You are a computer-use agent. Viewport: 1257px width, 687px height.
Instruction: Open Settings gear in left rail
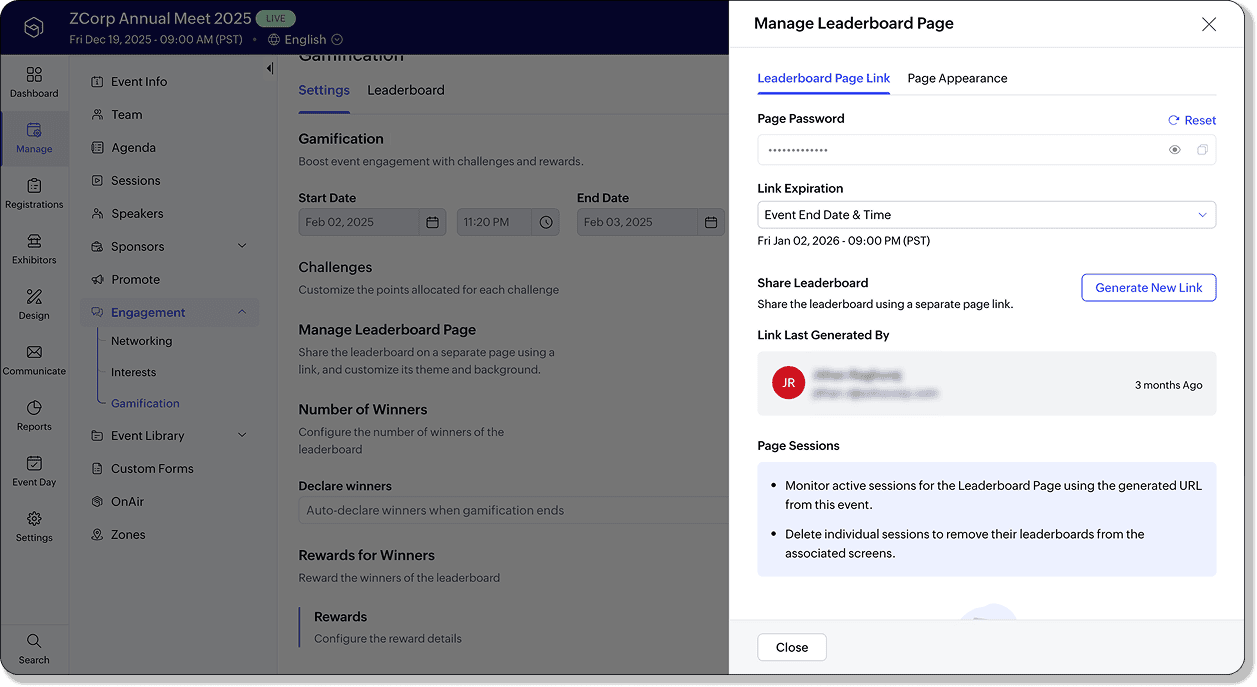click(34, 519)
